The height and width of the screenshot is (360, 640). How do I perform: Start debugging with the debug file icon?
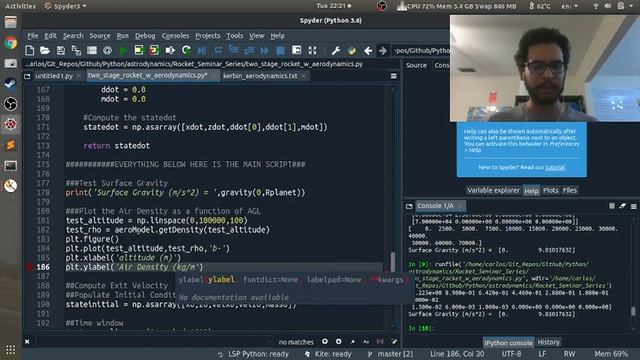tap(202, 51)
